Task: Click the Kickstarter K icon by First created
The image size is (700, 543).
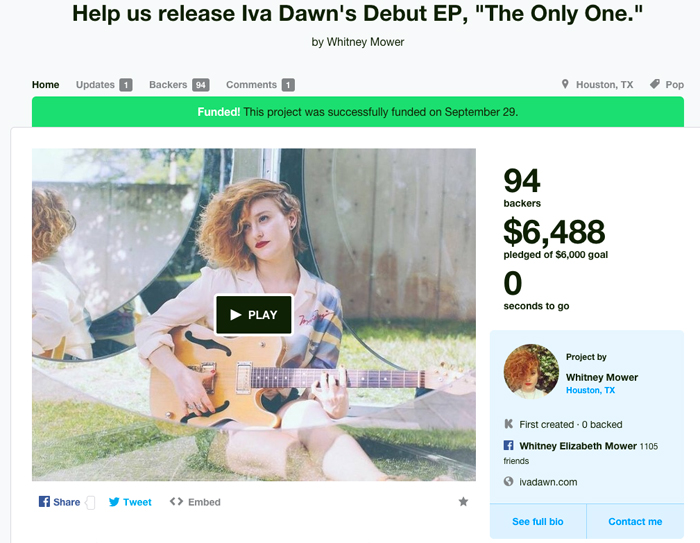Action: [508, 424]
